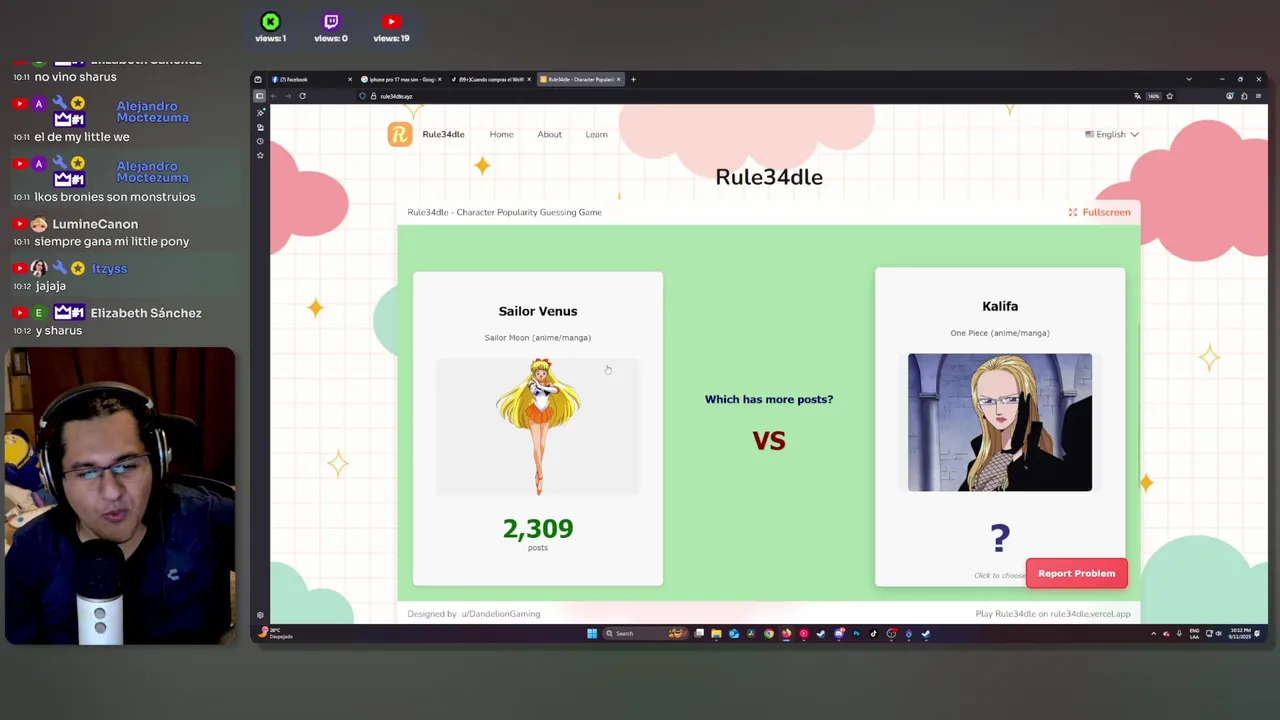Viewport: 1280px width, 720px height.
Task: Open the Windows Start menu
Action: pyautogui.click(x=592, y=633)
